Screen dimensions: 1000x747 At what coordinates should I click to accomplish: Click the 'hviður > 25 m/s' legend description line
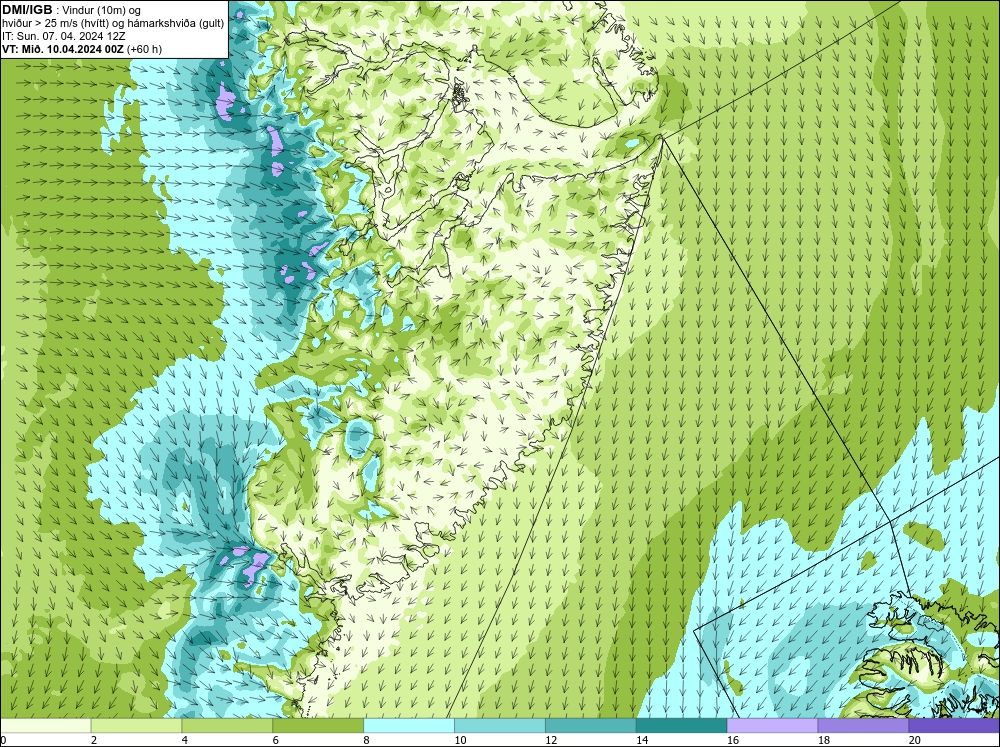113,23
